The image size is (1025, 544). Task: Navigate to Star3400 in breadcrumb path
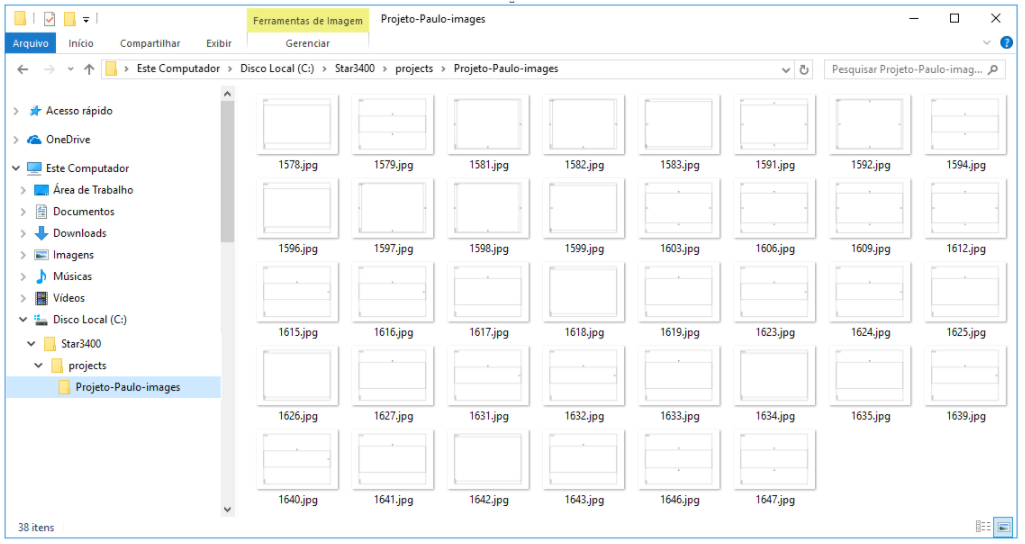click(x=355, y=69)
